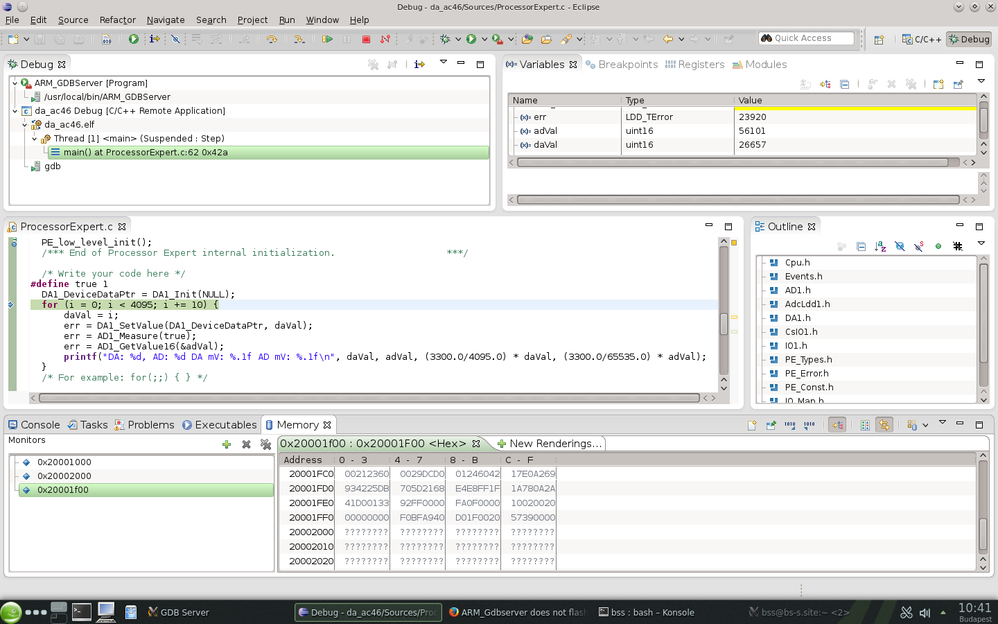
Task: Switch to the Breakpoints tab
Action: pyautogui.click(x=622, y=64)
